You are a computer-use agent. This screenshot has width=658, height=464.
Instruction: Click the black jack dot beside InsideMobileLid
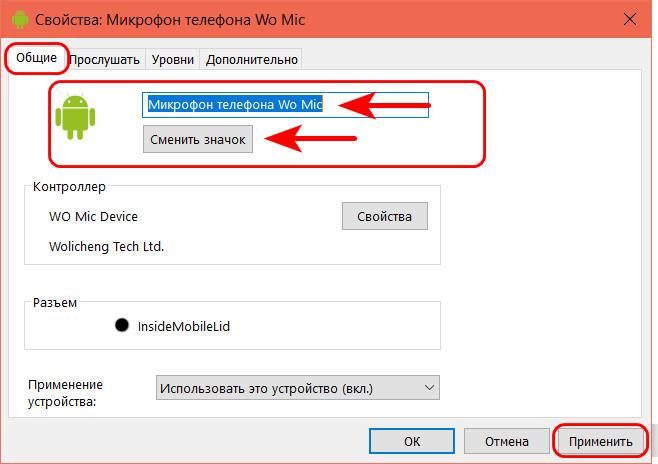[122, 325]
